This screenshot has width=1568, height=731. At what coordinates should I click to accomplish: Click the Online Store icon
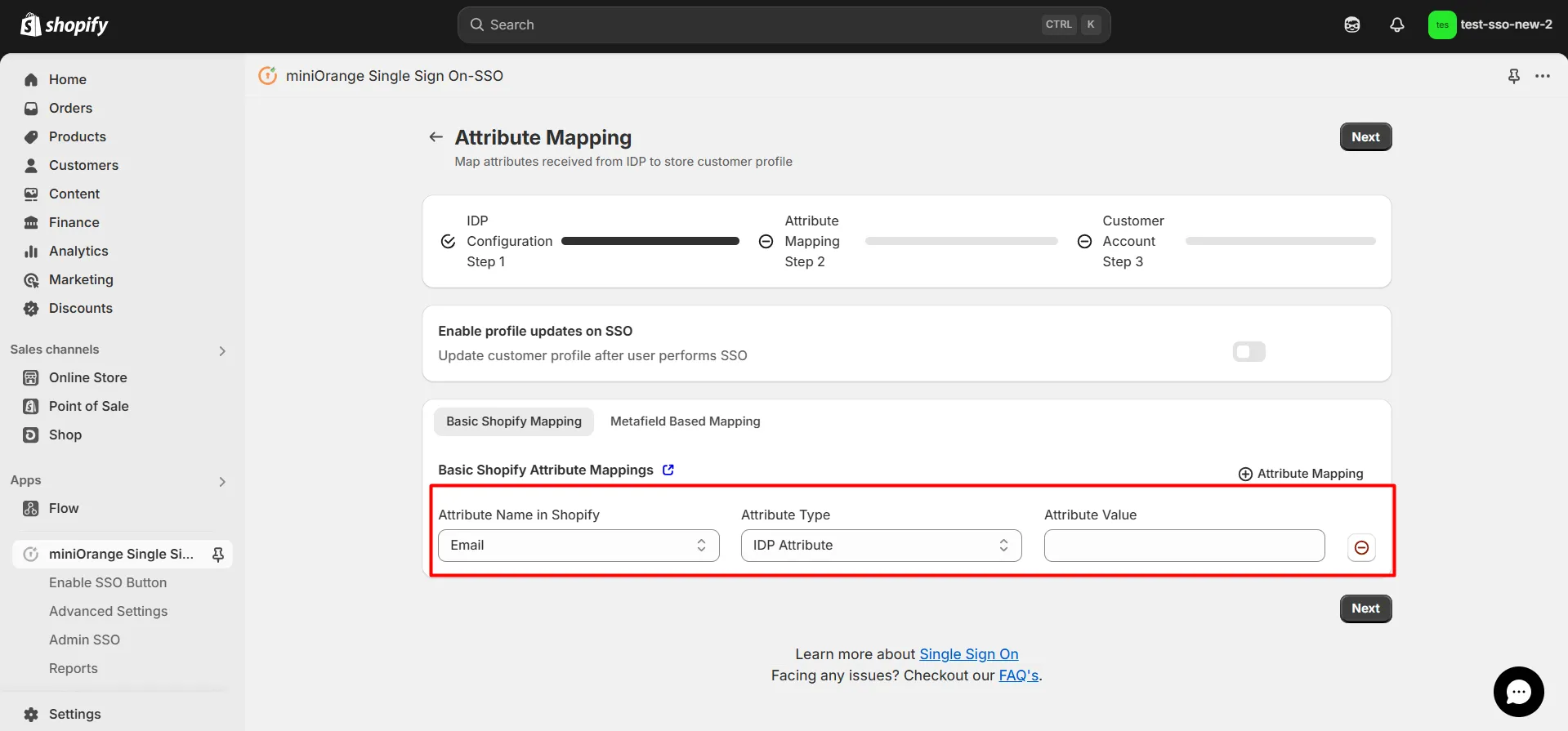click(31, 377)
